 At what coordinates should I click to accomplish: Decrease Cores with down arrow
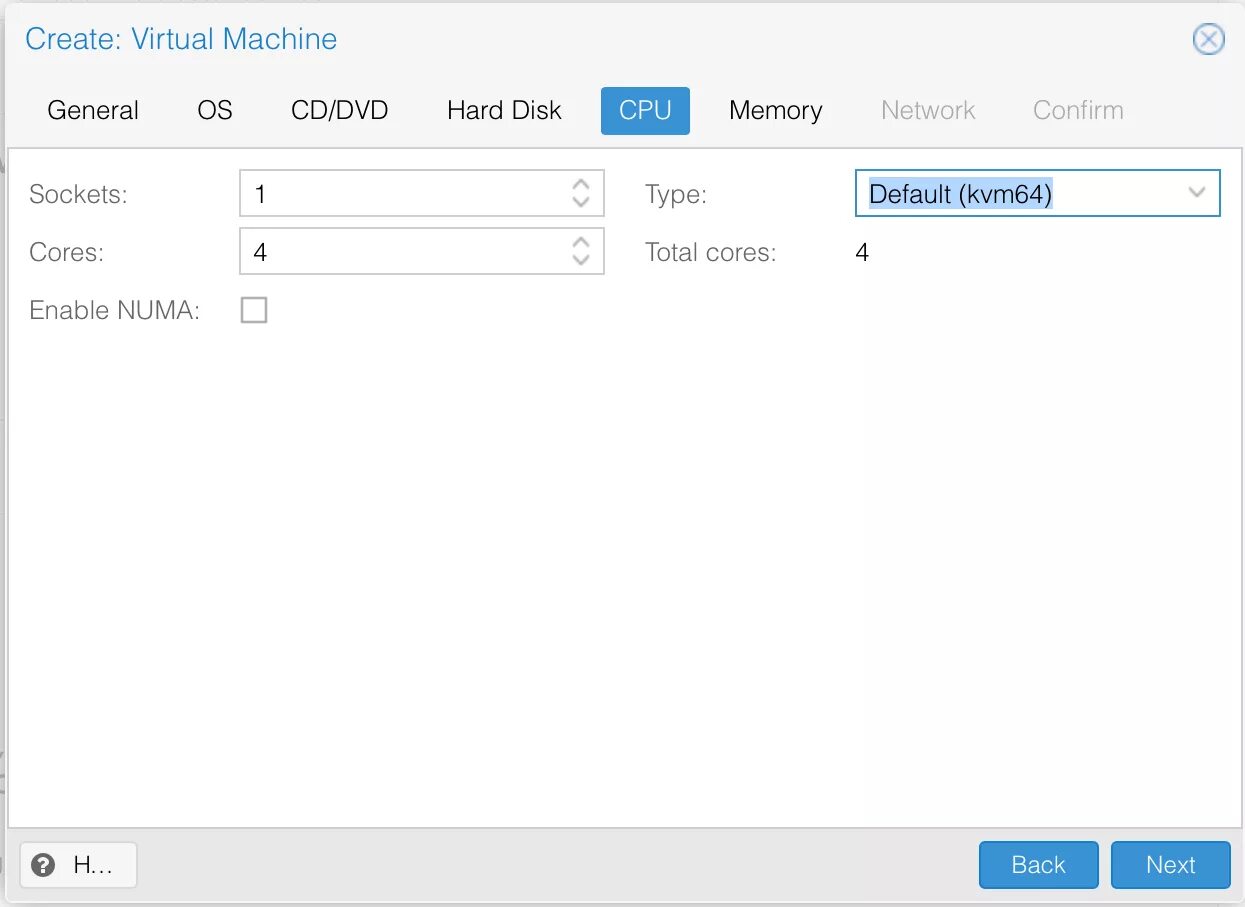coord(581,259)
